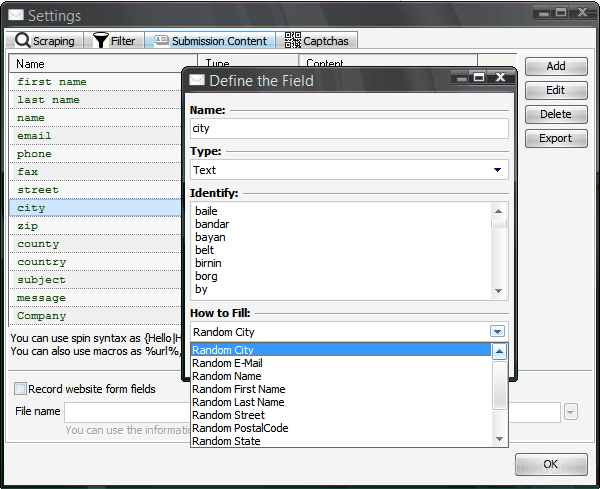
Task: Choose Random E-Mail from the list
Action: click(x=226, y=363)
